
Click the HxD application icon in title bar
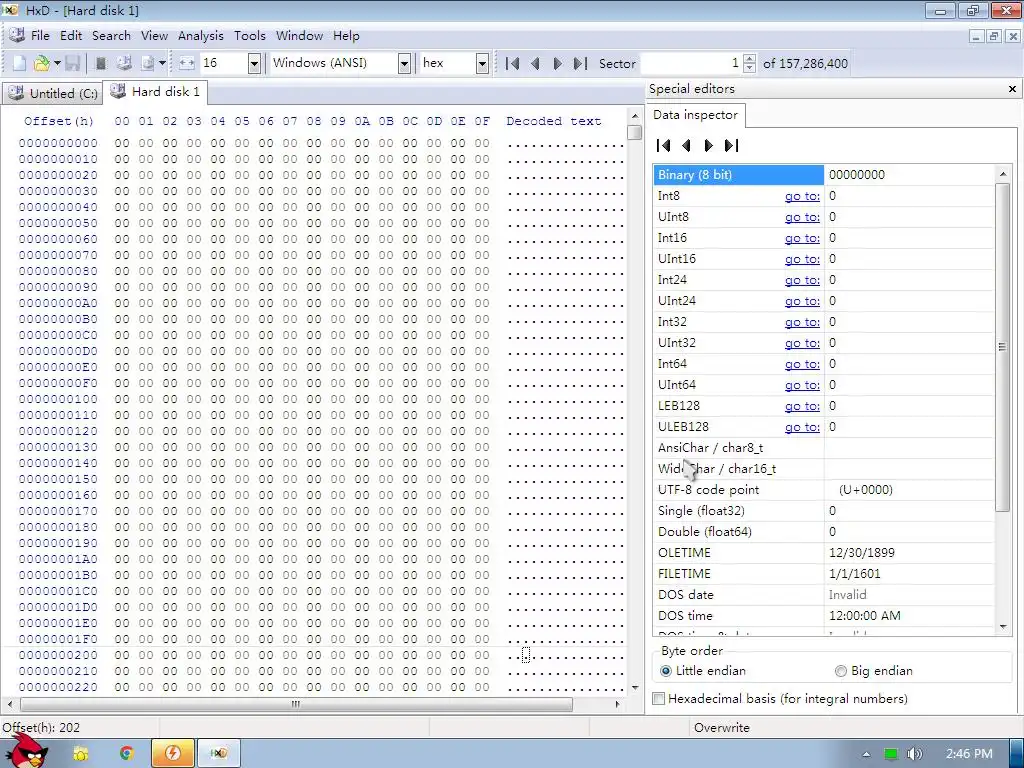[11, 10]
